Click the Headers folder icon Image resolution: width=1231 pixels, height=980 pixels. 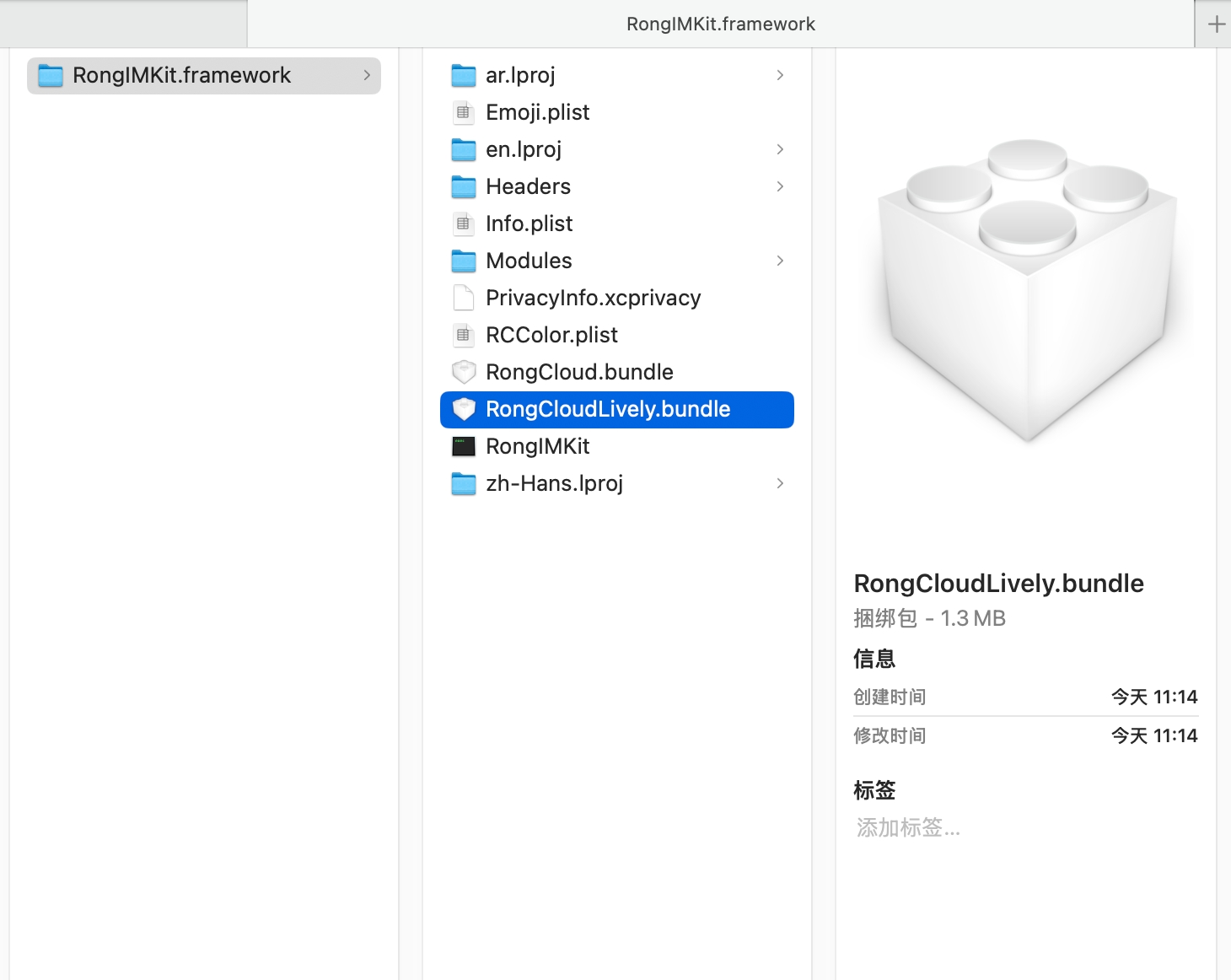pos(463,186)
